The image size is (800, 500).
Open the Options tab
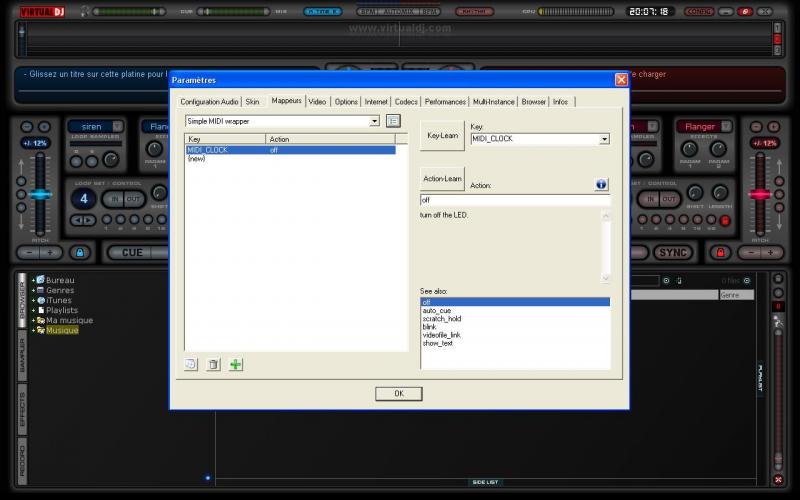346,102
